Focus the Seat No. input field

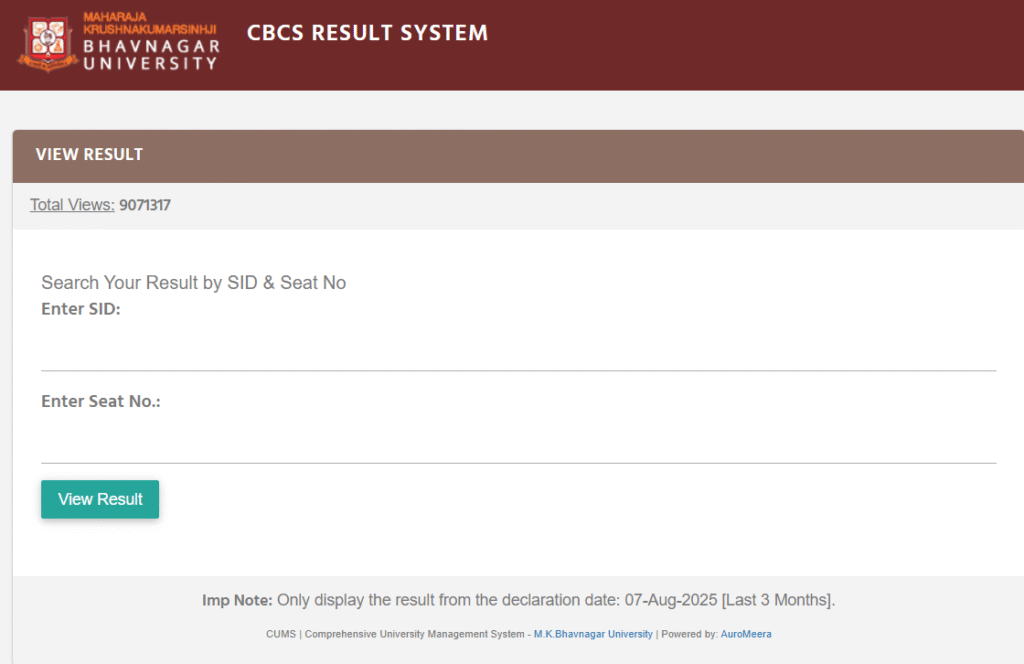point(518,444)
